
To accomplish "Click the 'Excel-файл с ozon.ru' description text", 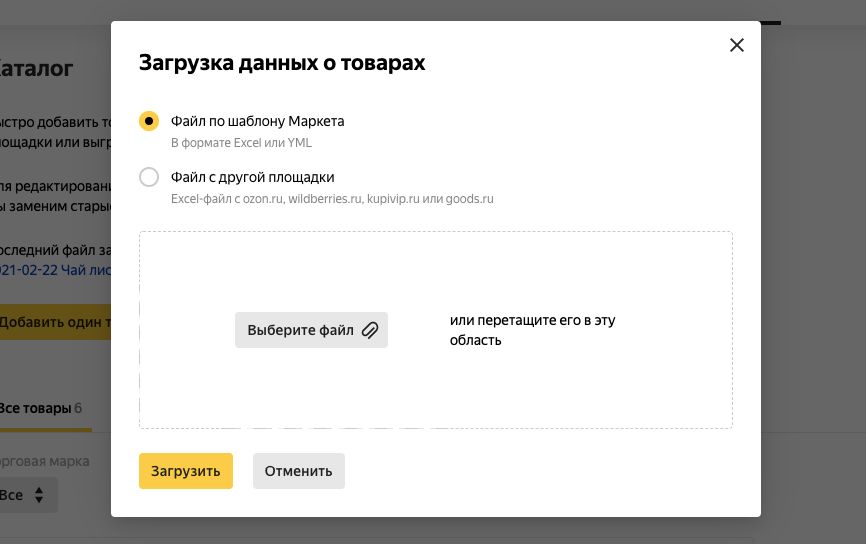I will 332,199.
